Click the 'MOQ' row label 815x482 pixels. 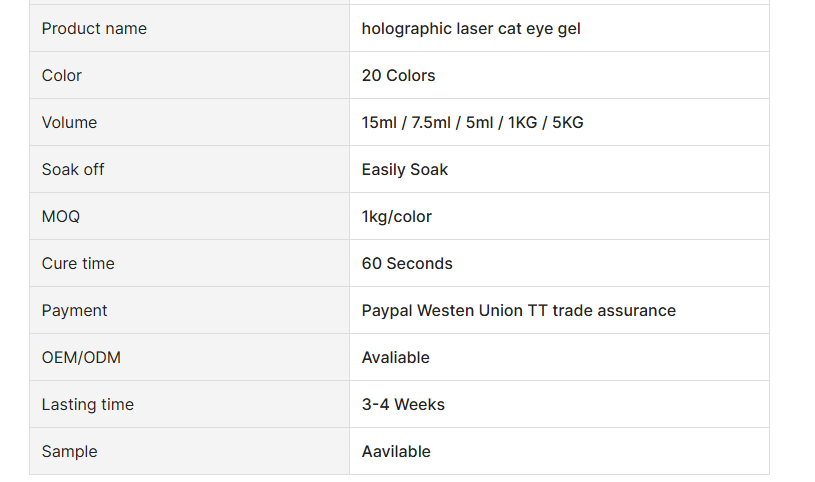[61, 216]
